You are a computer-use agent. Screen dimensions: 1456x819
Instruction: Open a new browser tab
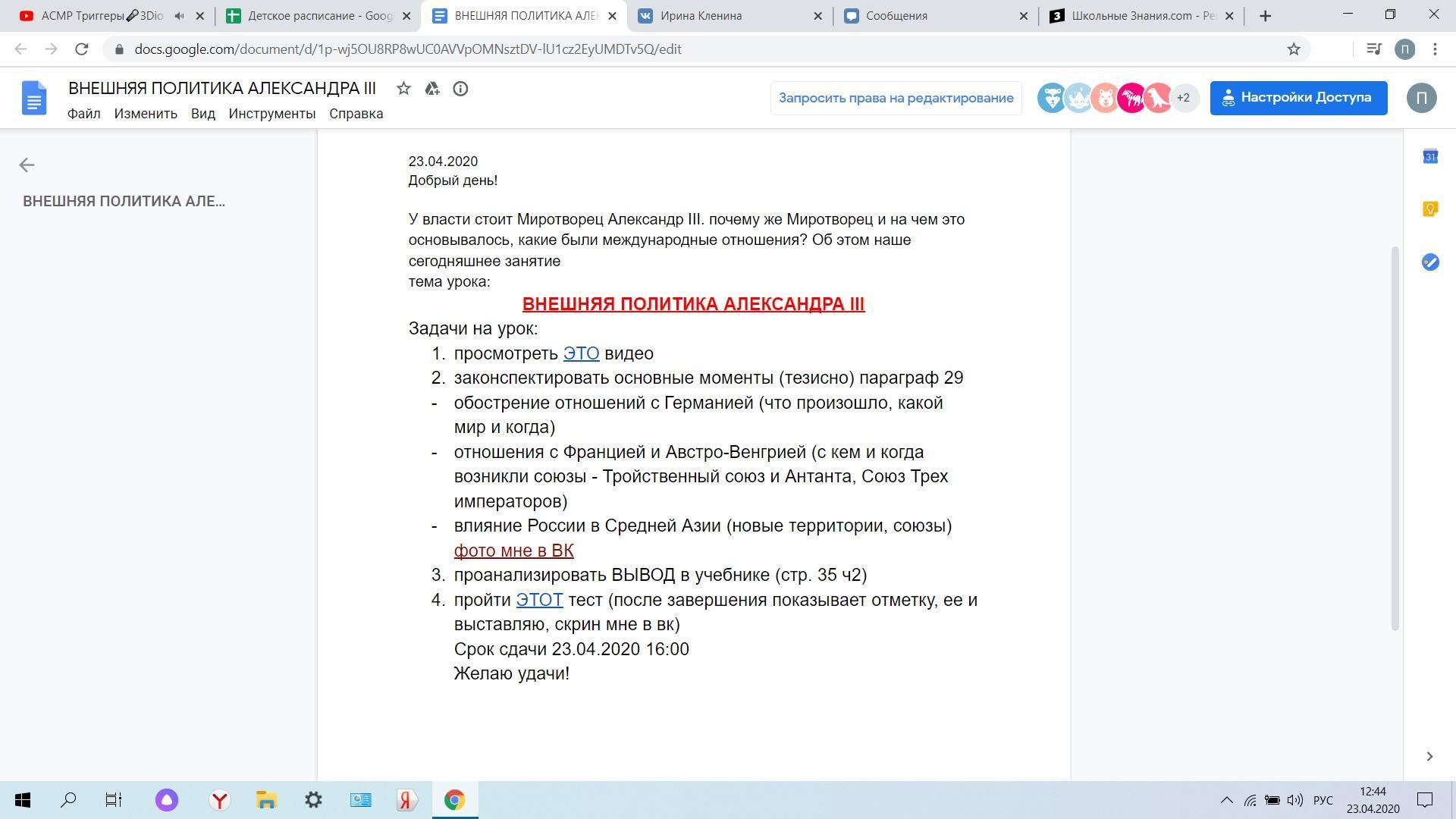tap(1264, 15)
